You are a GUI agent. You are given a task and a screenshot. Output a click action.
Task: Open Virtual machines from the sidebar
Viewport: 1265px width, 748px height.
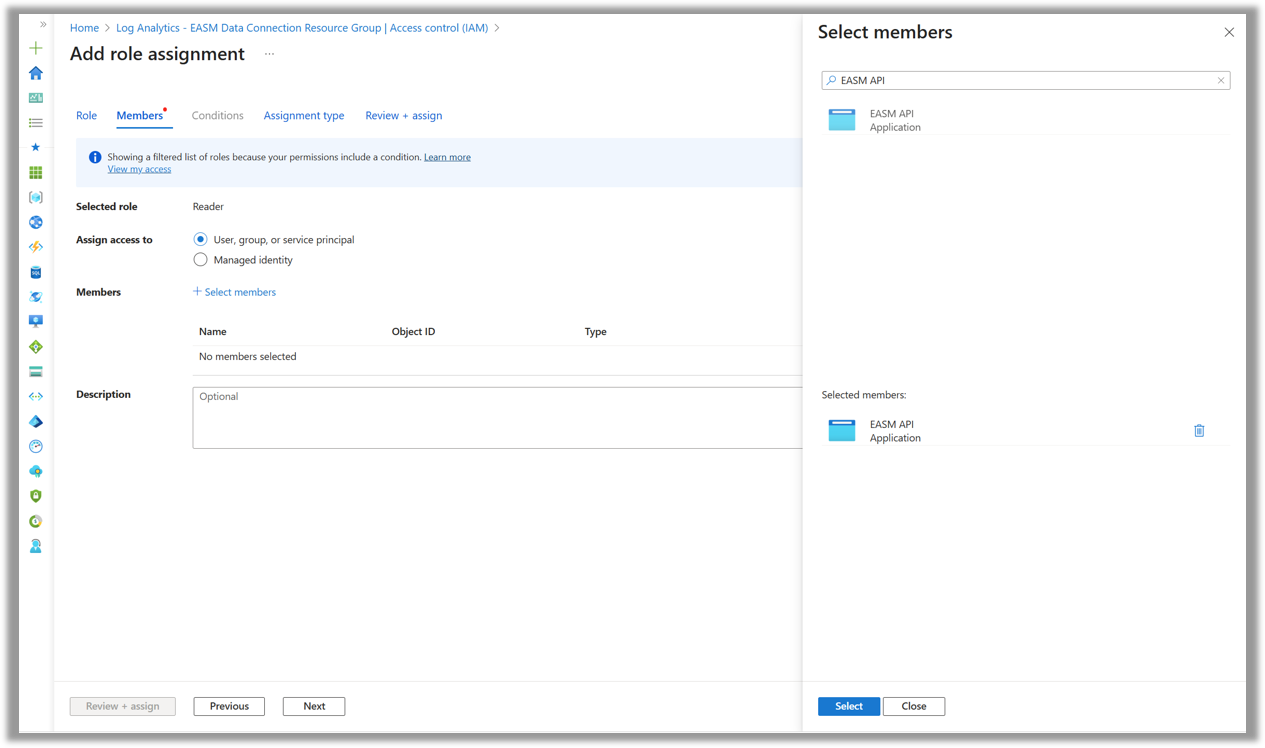36,320
